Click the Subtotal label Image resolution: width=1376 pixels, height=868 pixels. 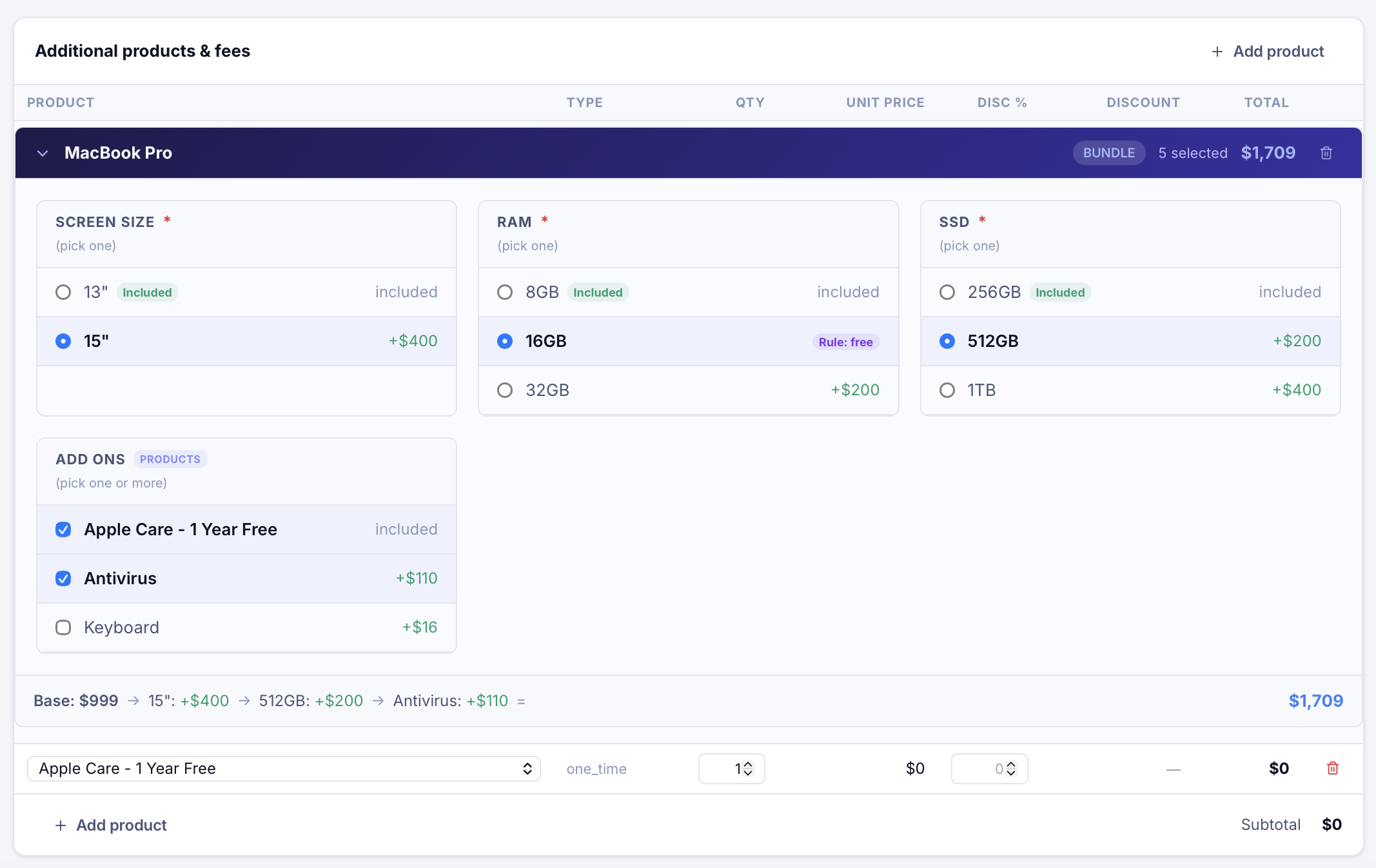click(1271, 825)
